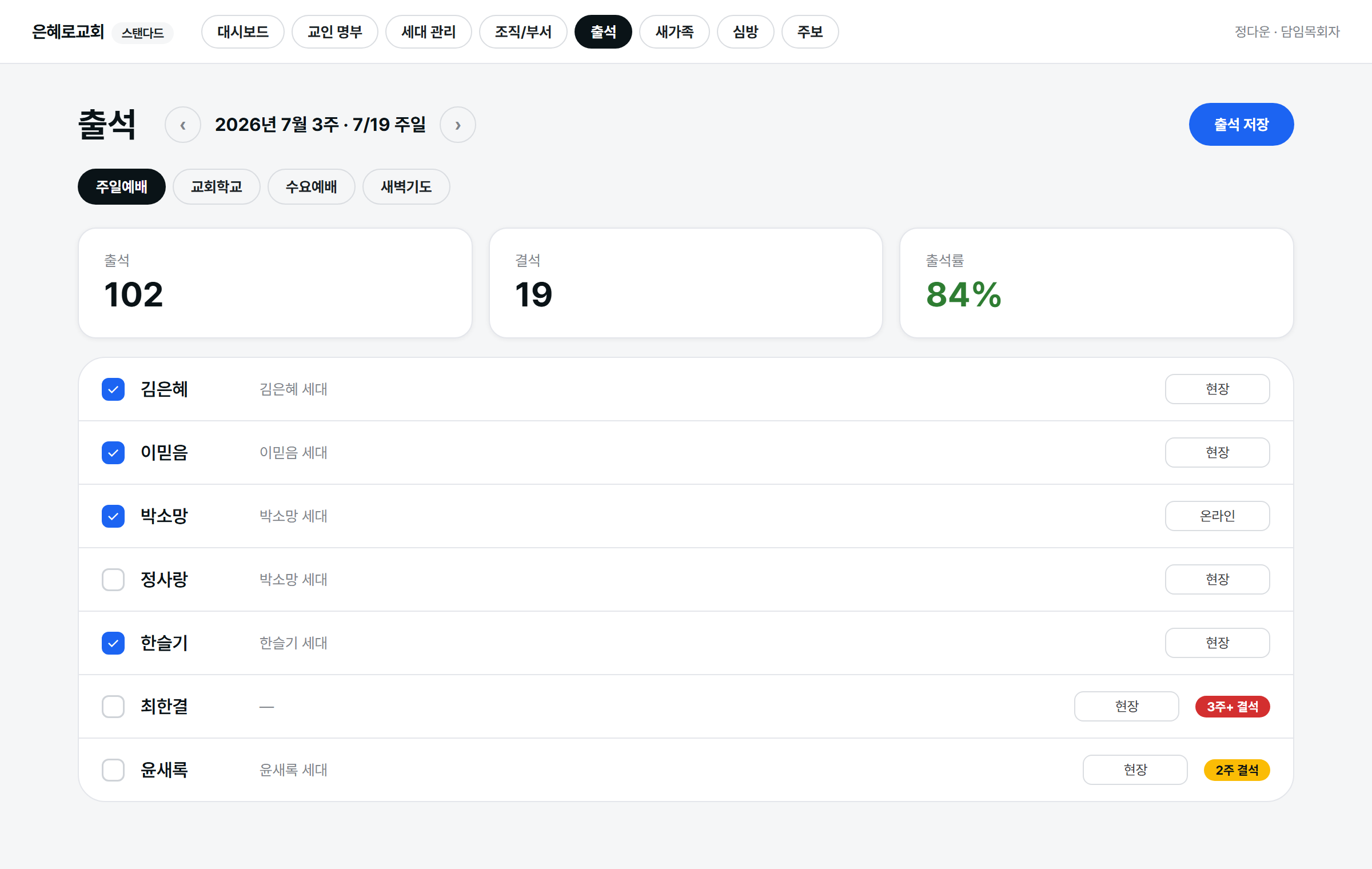The height and width of the screenshot is (869, 1372).
Task: Go to previous week with left chevron
Action: coord(183,125)
